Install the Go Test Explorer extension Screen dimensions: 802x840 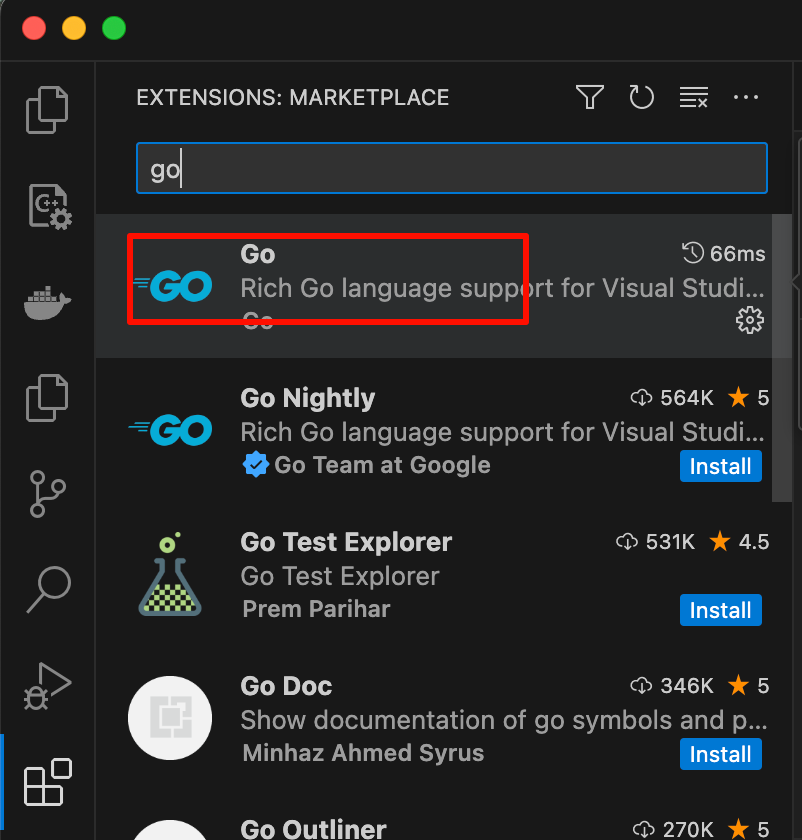point(721,610)
